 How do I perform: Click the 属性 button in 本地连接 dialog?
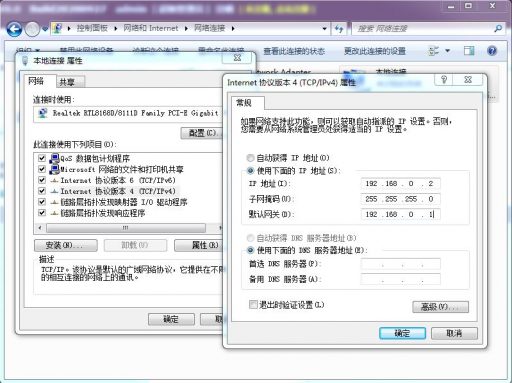pyautogui.click(x=198, y=246)
